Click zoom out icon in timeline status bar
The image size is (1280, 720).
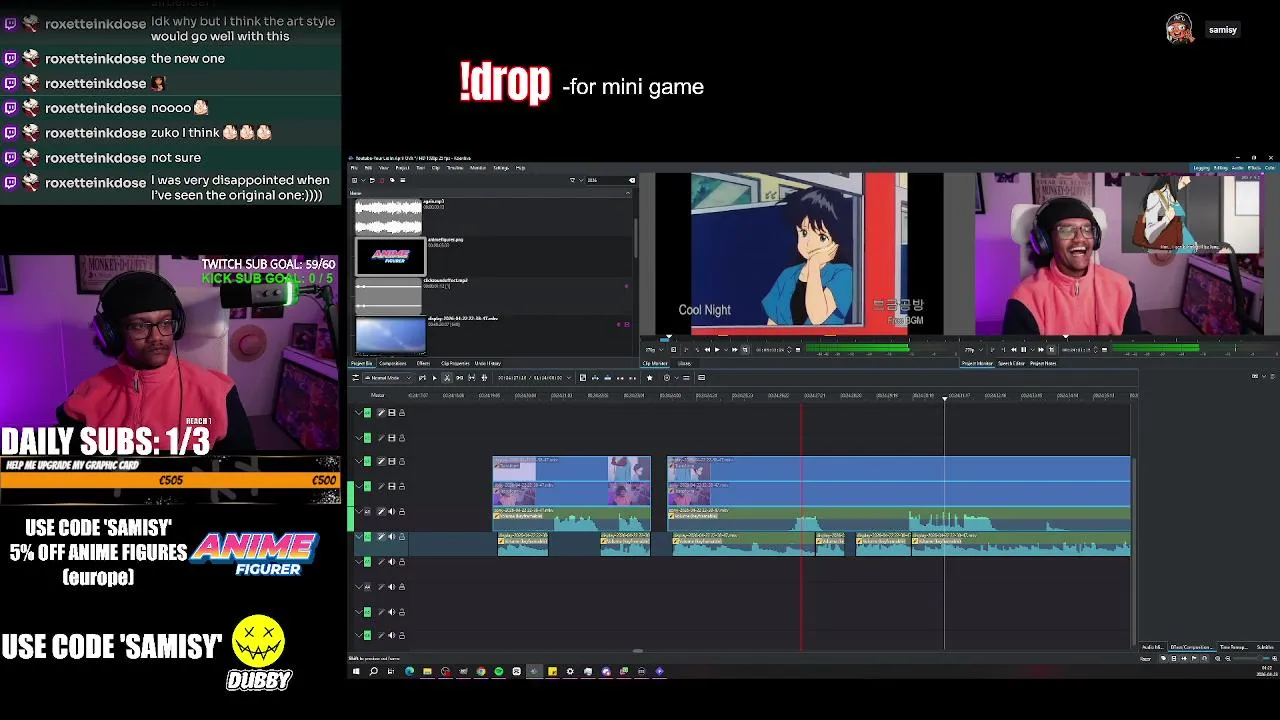[1228, 659]
